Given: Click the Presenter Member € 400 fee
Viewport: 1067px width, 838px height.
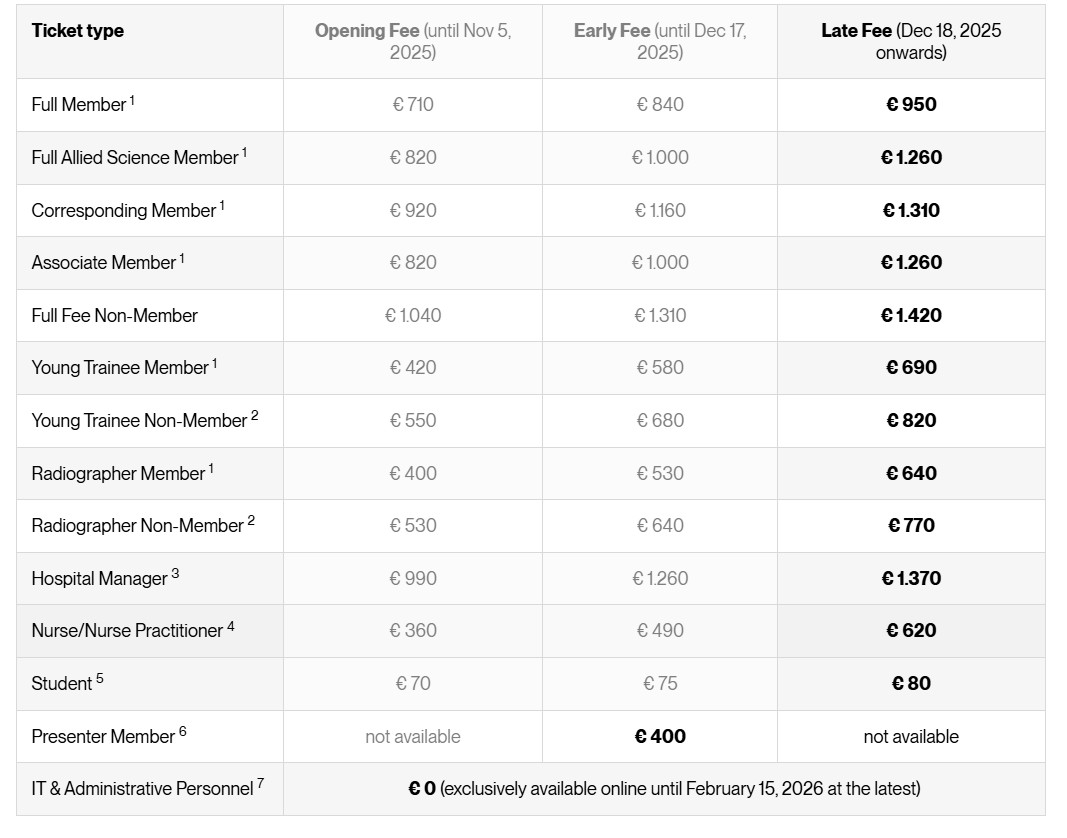Looking at the screenshot, I should (660, 736).
